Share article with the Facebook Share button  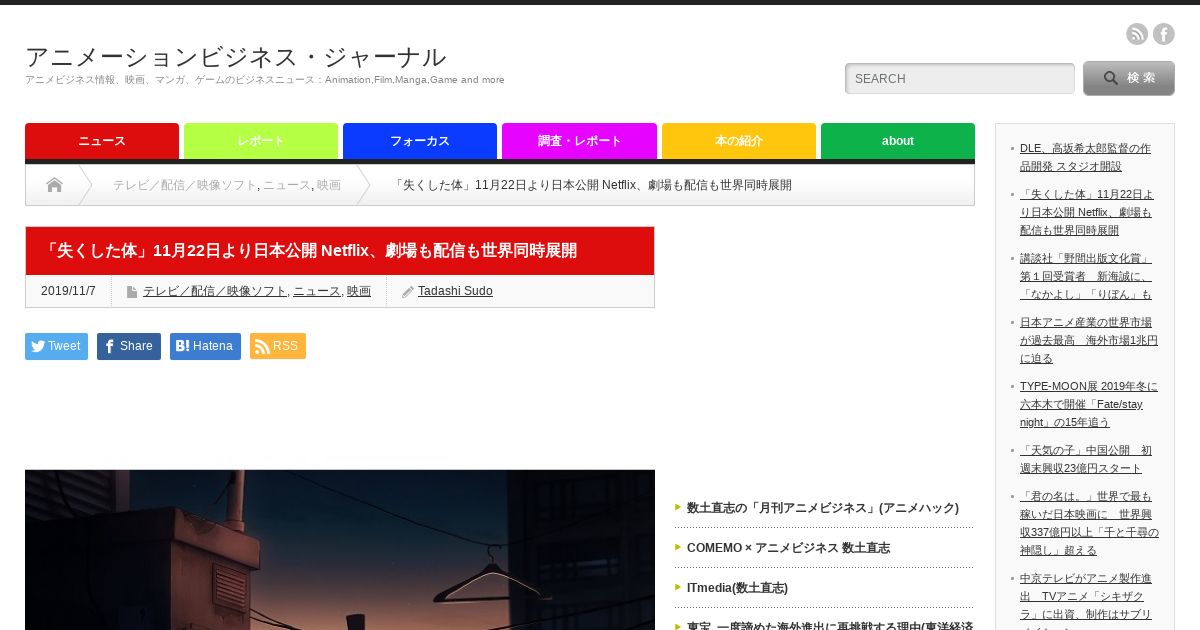click(x=129, y=346)
